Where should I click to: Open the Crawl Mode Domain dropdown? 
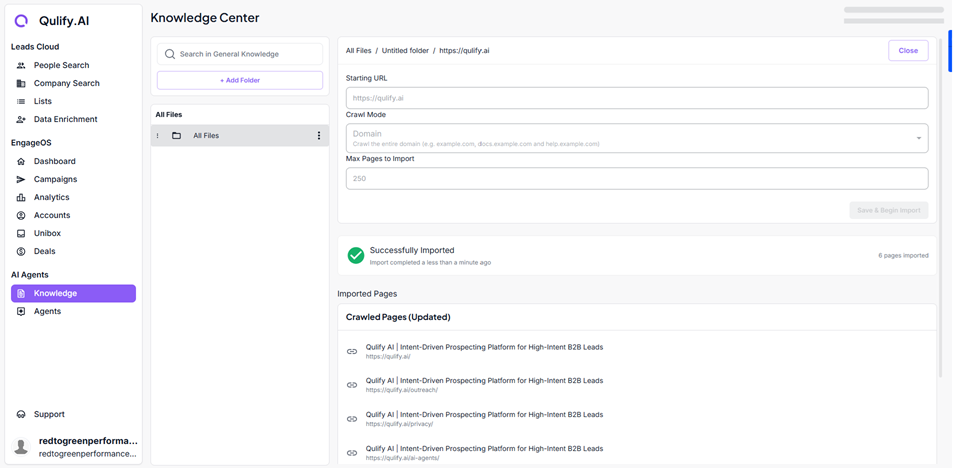637,138
